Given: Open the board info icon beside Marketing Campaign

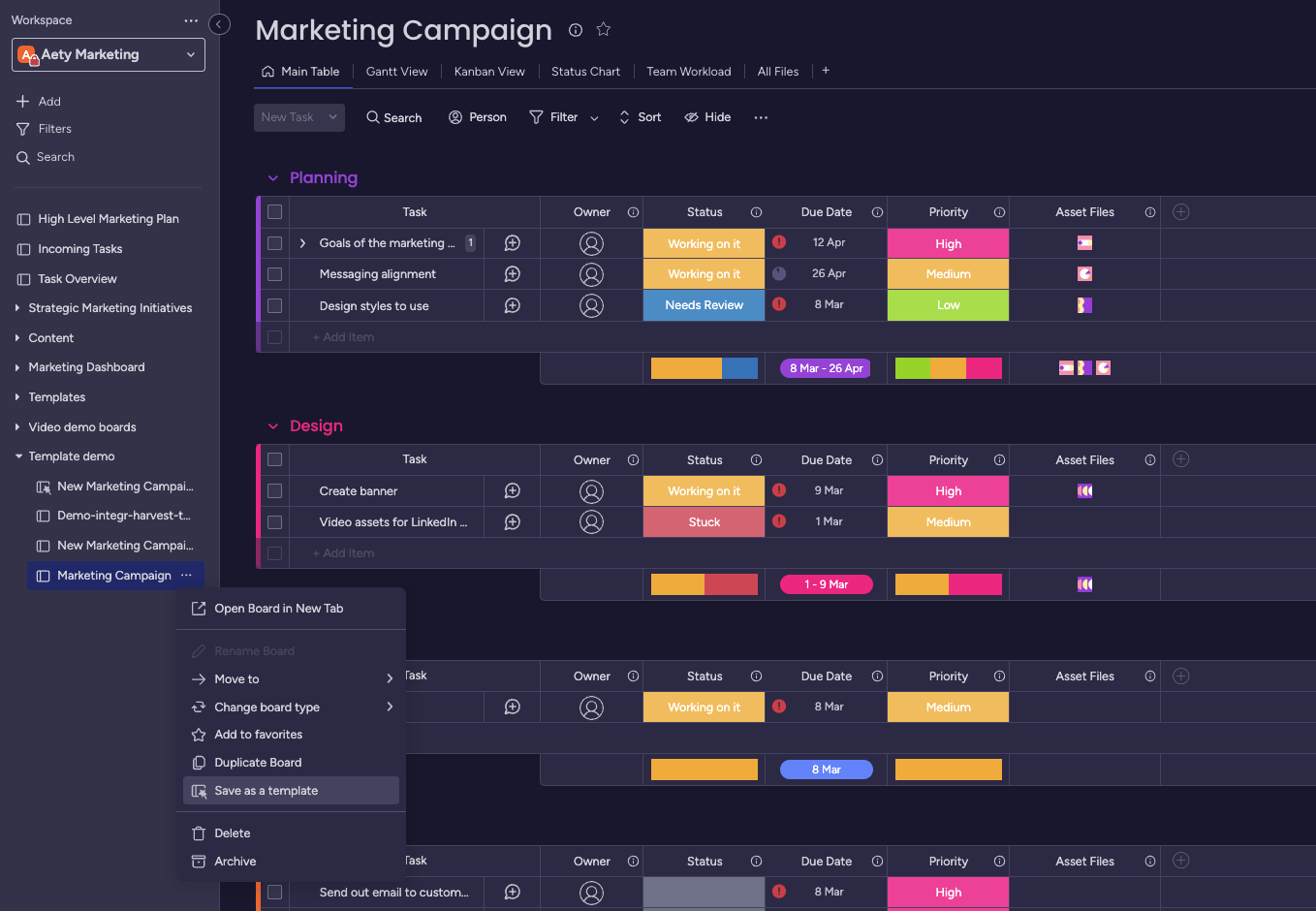Looking at the screenshot, I should pos(575,30).
